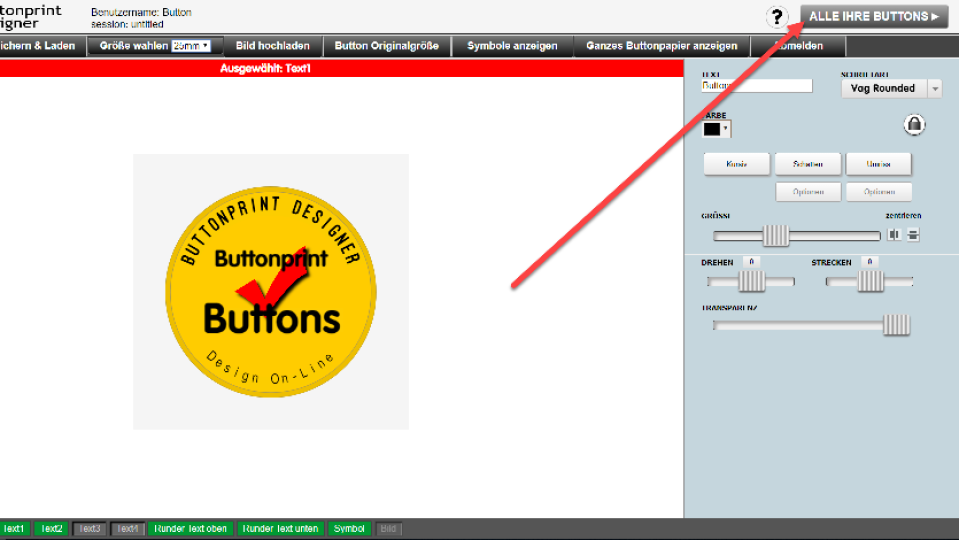959x540 pixels.
Task: Open Symbole anzeigen menu item
Action: (513, 46)
